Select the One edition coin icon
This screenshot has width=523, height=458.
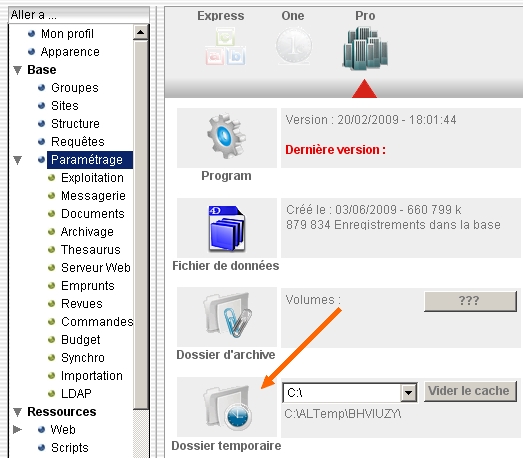click(x=294, y=45)
